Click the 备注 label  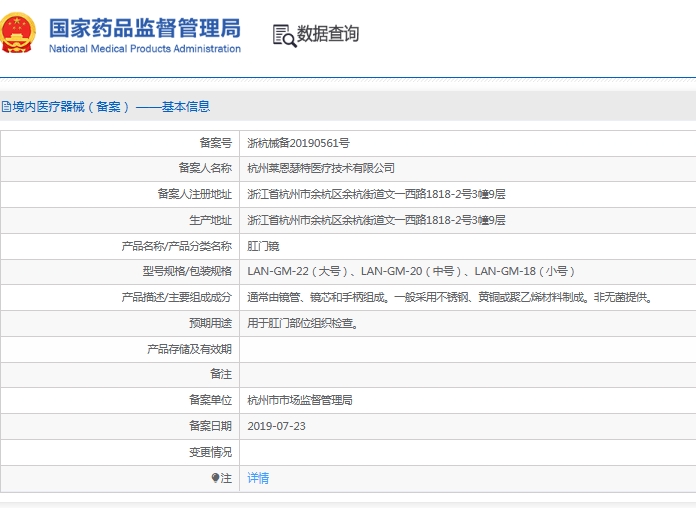coord(221,374)
